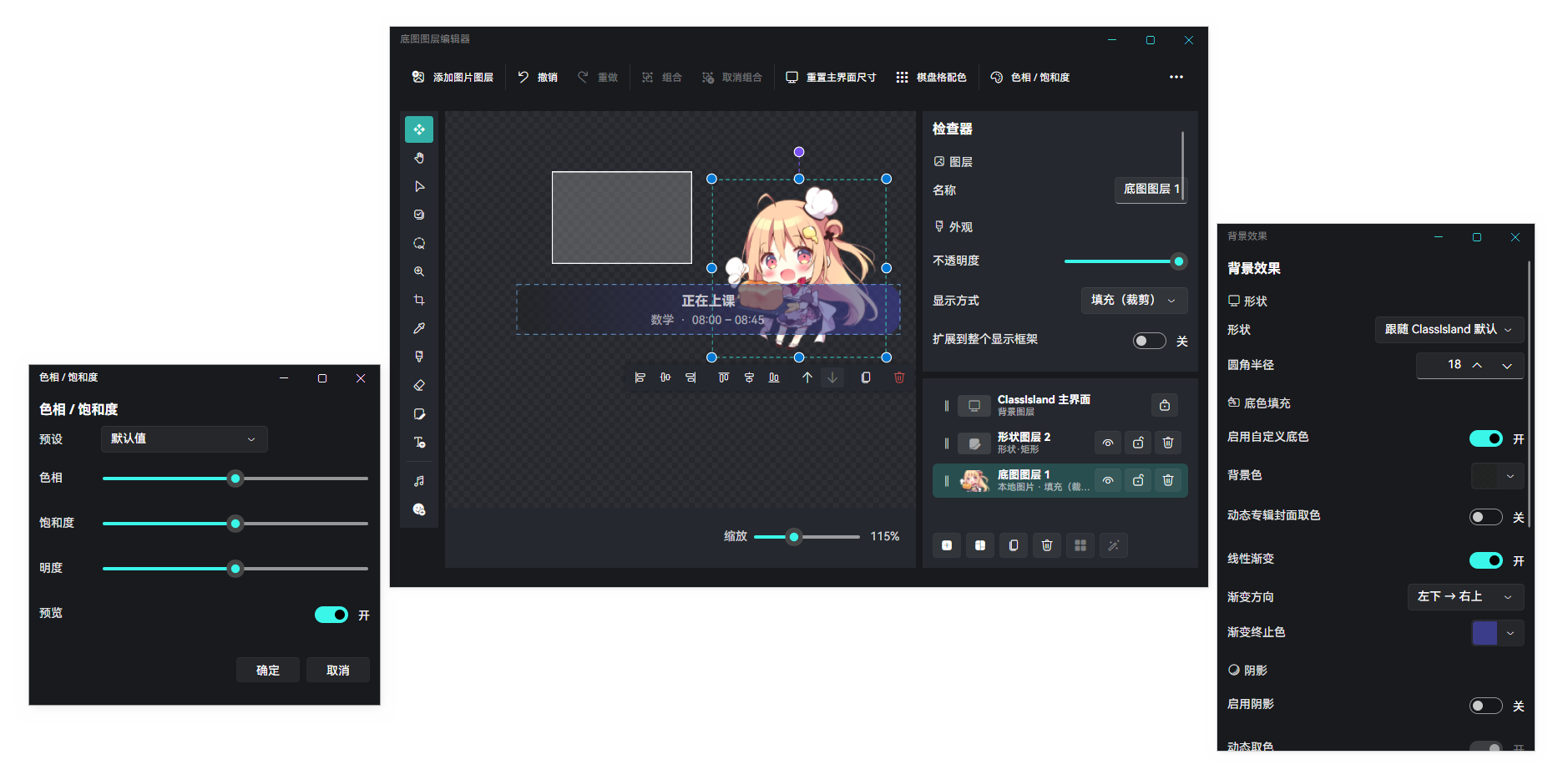Delete the layer via the red trash icon
This screenshot has height=780, width=1568.
click(899, 377)
